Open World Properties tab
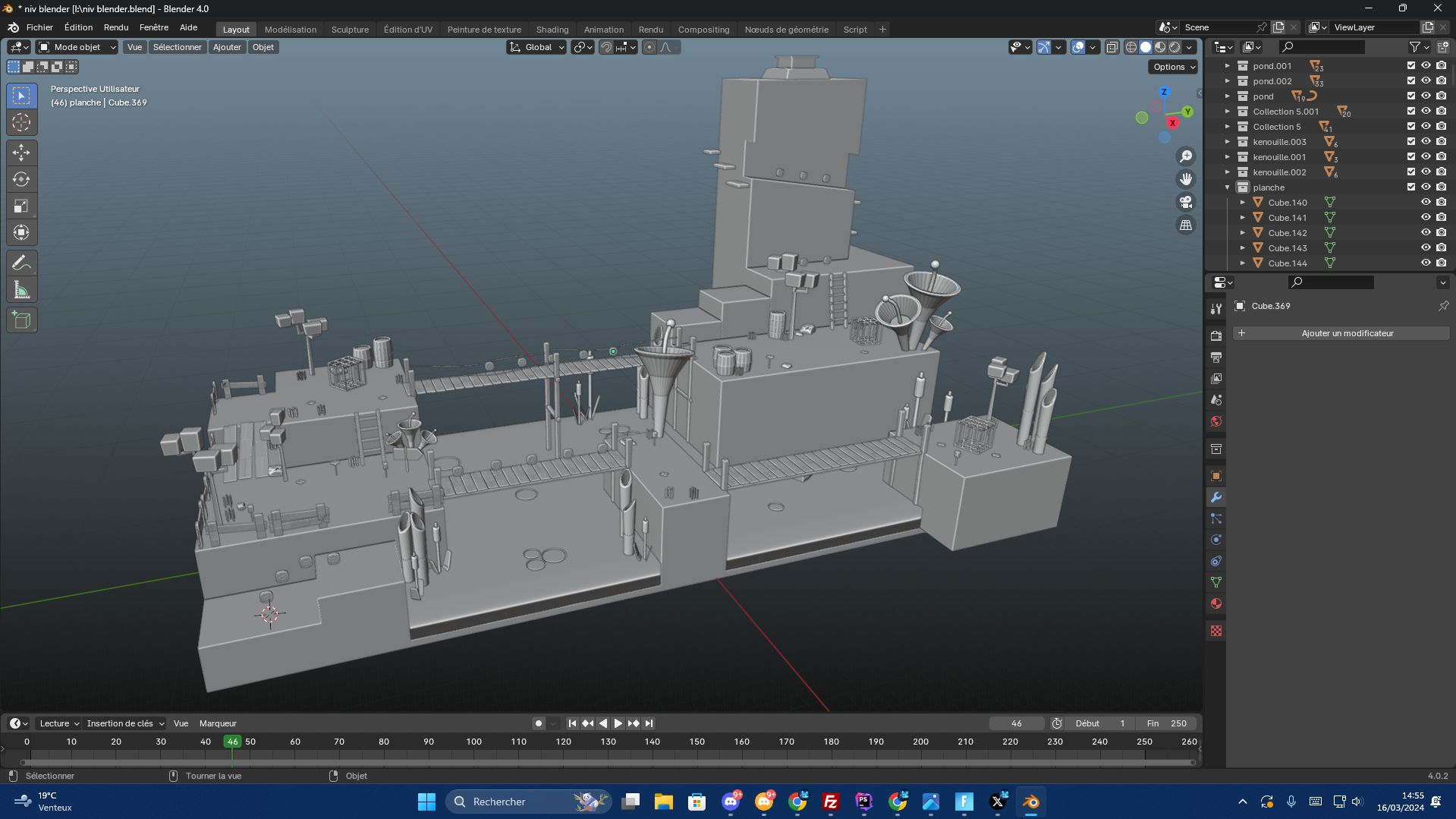 pyautogui.click(x=1215, y=421)
